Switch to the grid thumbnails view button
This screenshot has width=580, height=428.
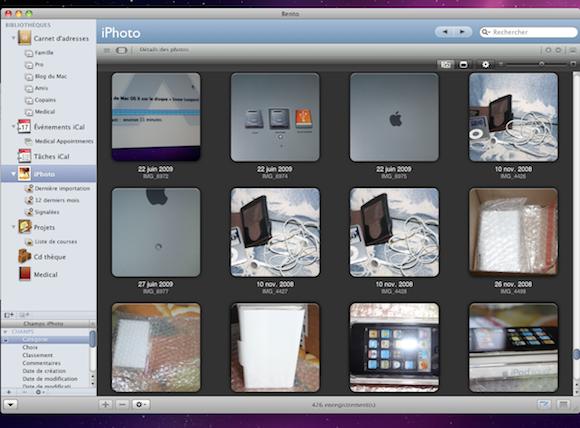point(445,64)
